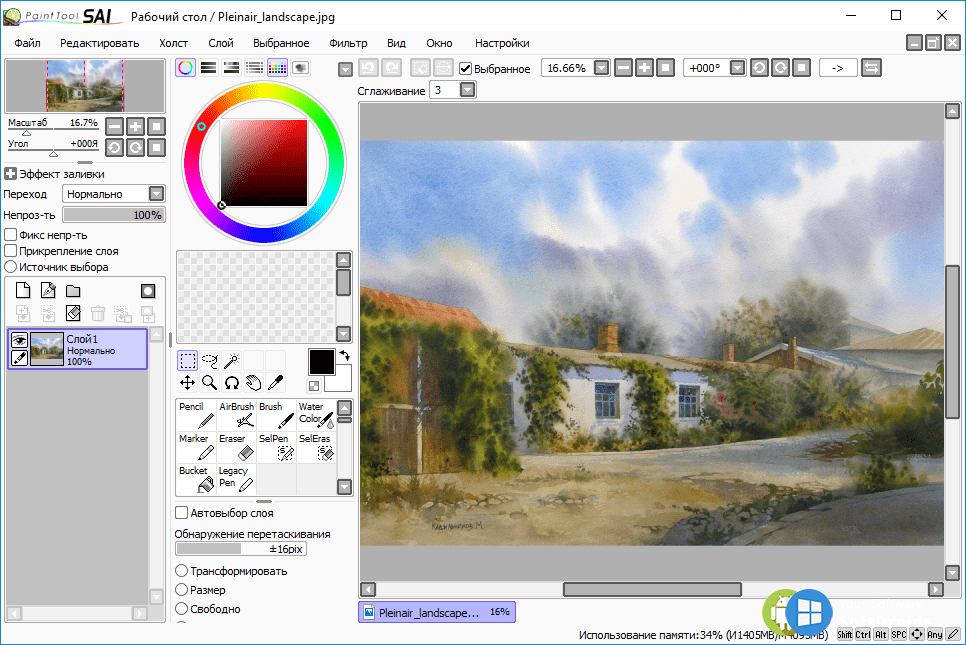The image size is (966, 645).
Task: Open the toolbar options dropdown arrow
Action: click(x=346, y=70)
